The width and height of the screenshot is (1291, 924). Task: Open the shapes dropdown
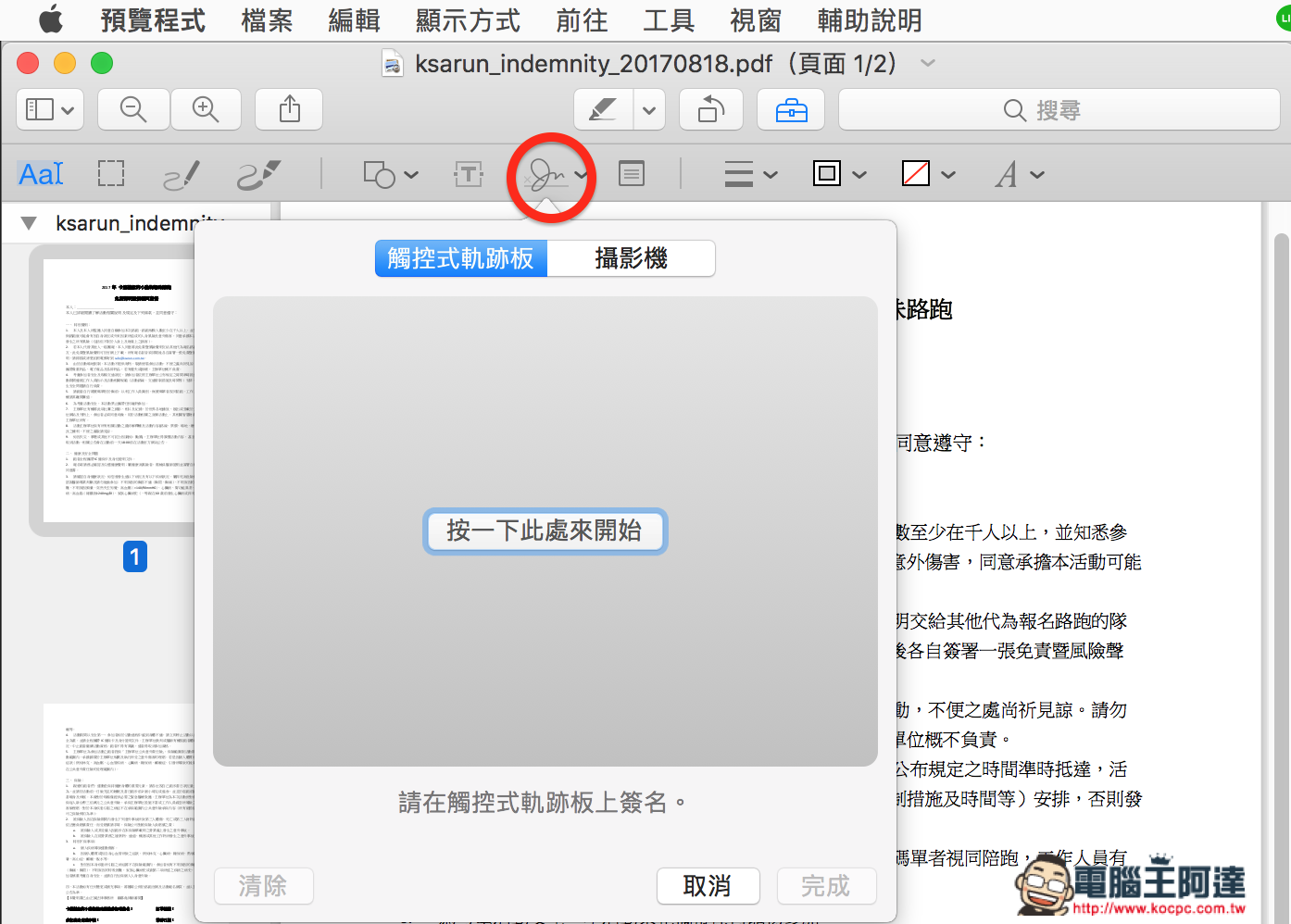click(x=391, y=174)
